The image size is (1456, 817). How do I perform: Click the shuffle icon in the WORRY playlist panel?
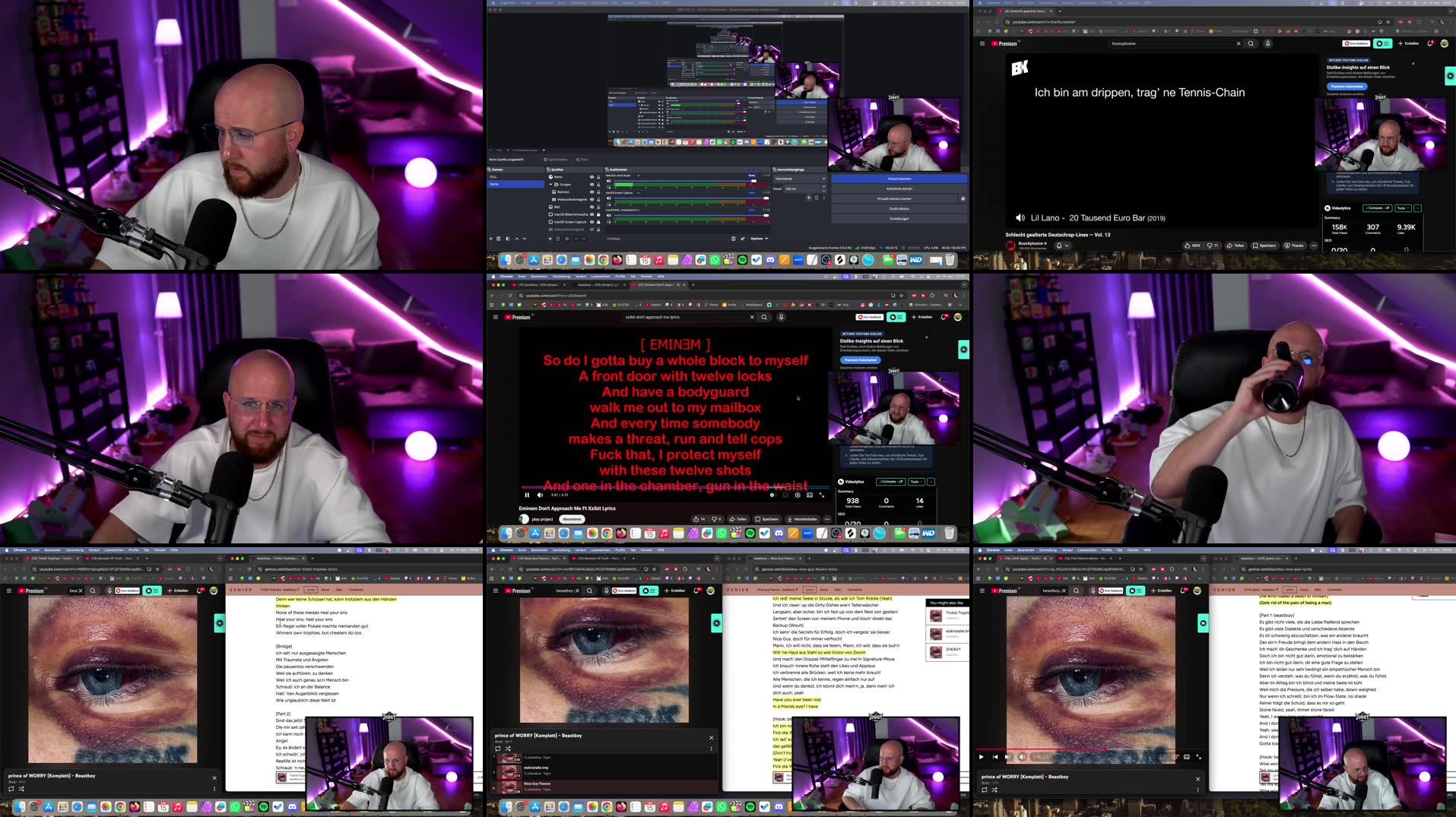click(508, 749)
